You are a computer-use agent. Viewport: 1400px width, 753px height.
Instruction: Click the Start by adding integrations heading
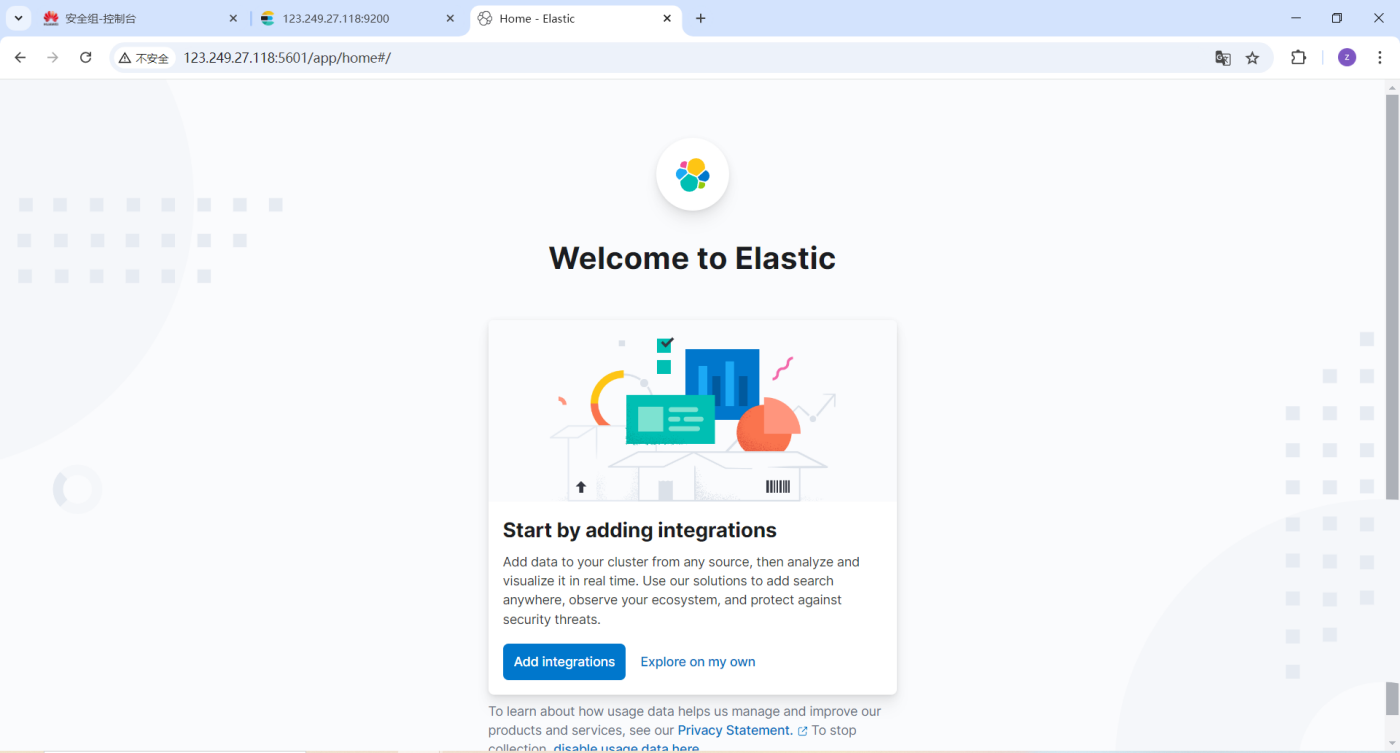coord(640,530)
